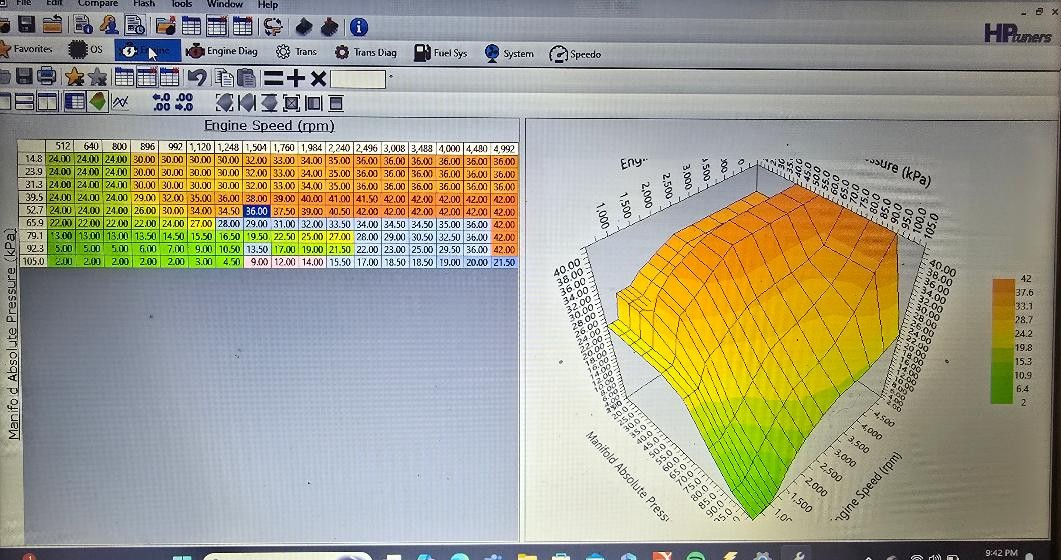Click the printer icon in table toolbar

coord(46,77)
